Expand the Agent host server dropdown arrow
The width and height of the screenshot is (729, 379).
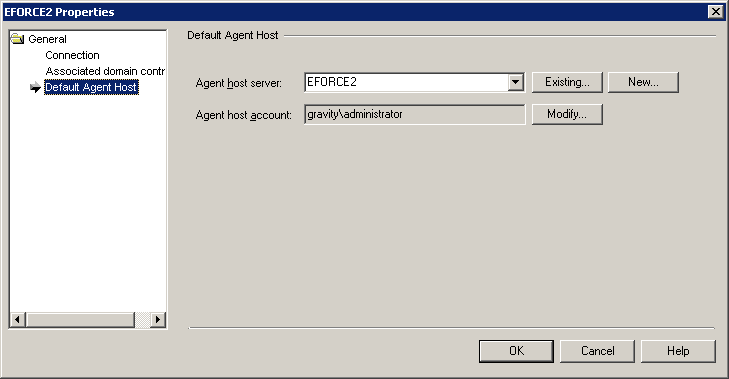point(515,82)
